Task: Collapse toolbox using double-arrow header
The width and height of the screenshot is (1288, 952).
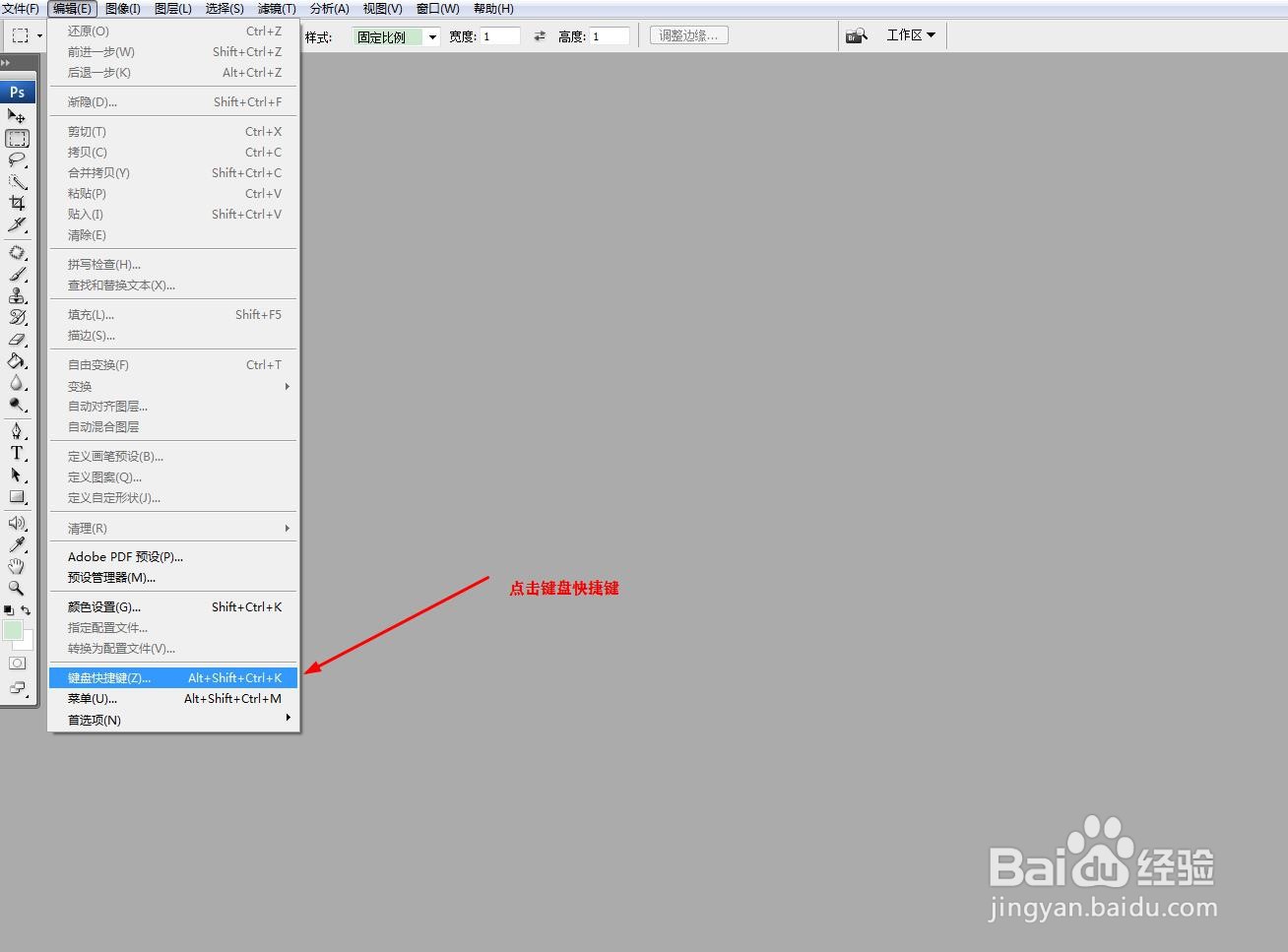Action: 6,62
